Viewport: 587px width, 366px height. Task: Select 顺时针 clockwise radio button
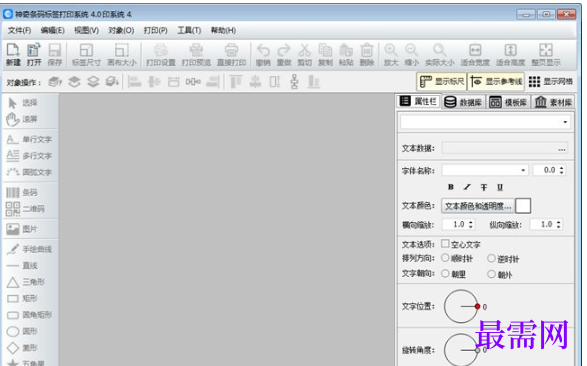445,258
